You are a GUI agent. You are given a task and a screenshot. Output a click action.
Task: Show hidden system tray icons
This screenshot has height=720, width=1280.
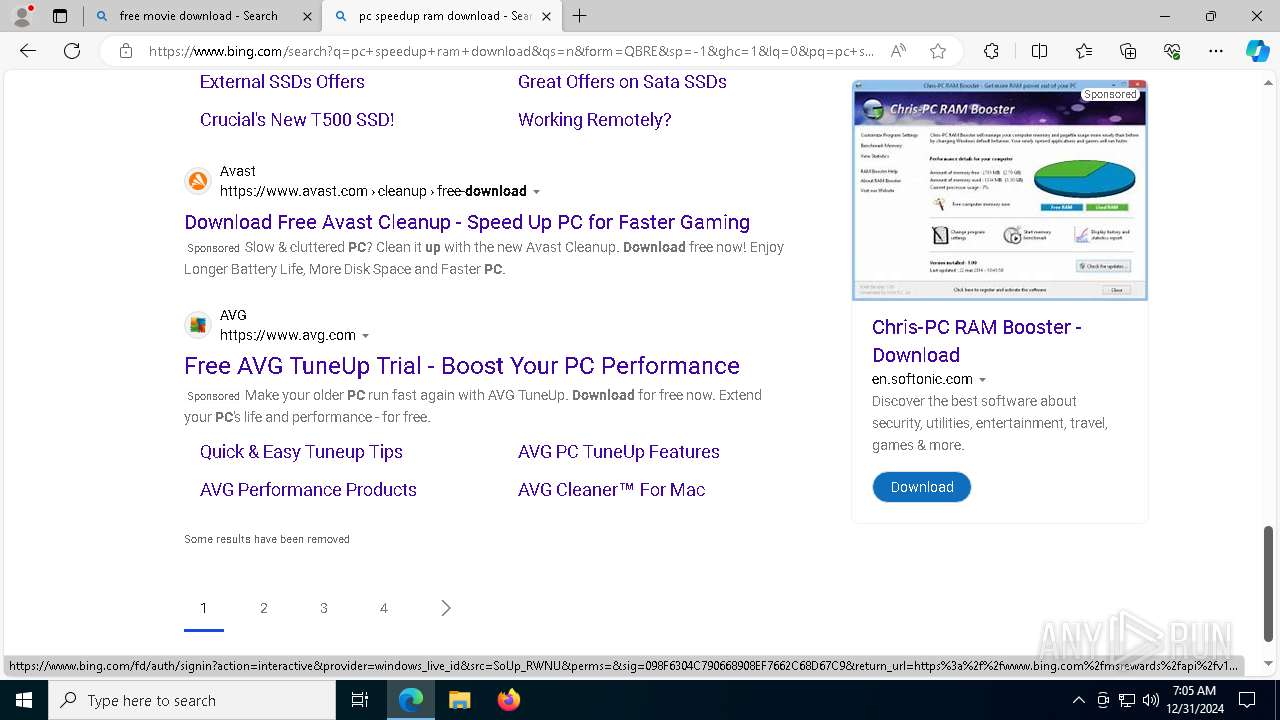coord(1078,700)
